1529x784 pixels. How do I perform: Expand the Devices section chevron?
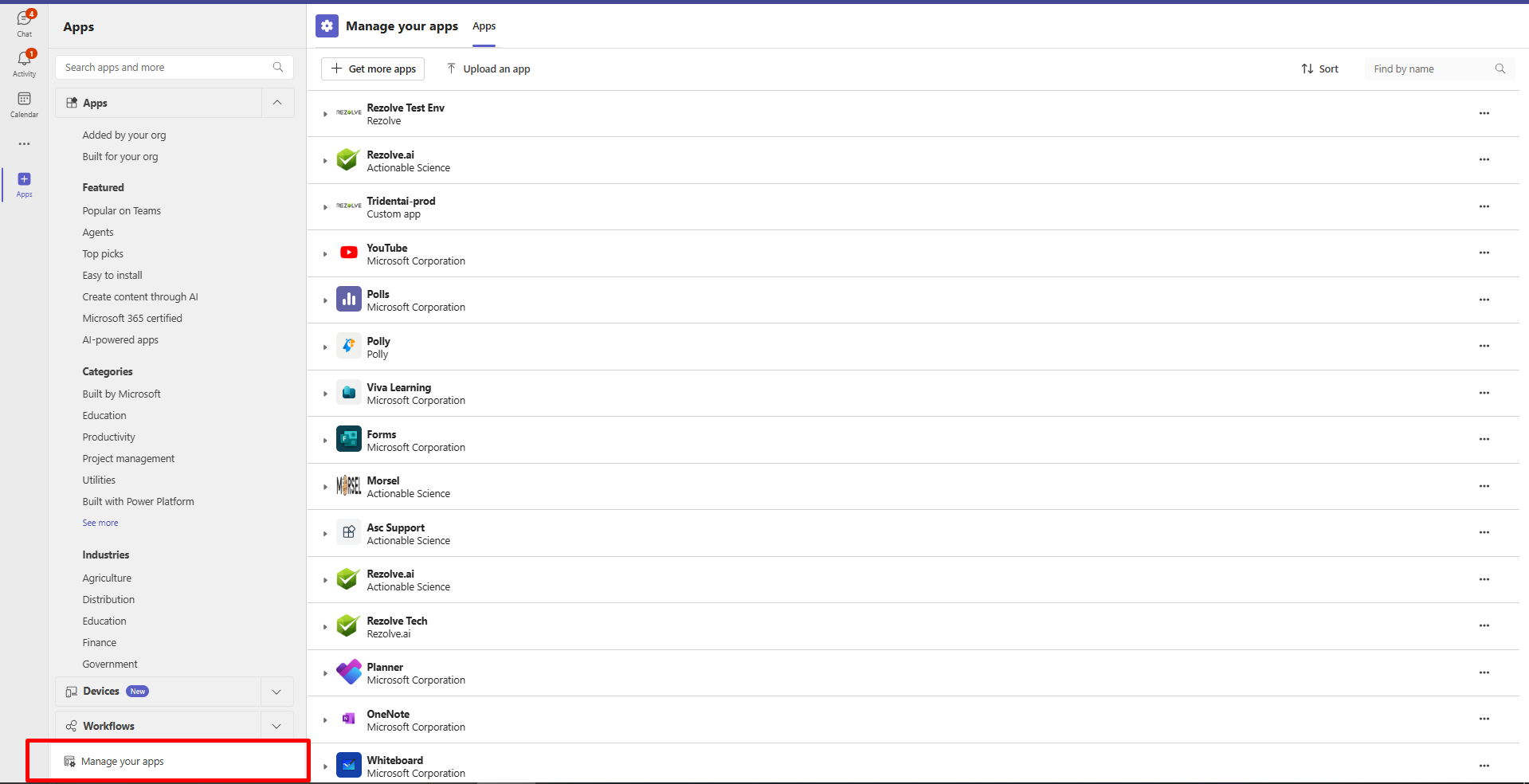276,692
